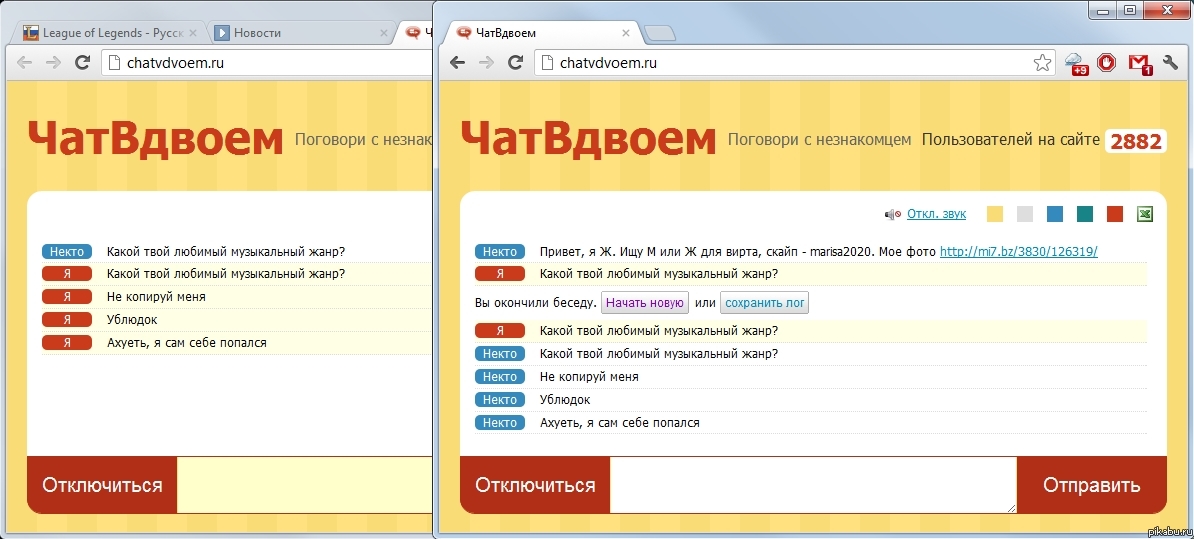Click the forward arrow in the right browser window
This screenshot has height=539, width=1194.
(486, 63)
